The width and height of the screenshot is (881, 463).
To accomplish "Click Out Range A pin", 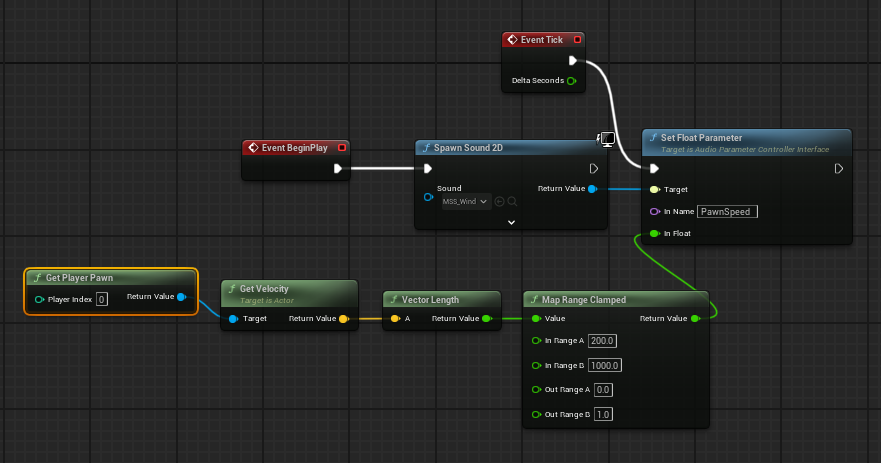I will coord(536,389).
